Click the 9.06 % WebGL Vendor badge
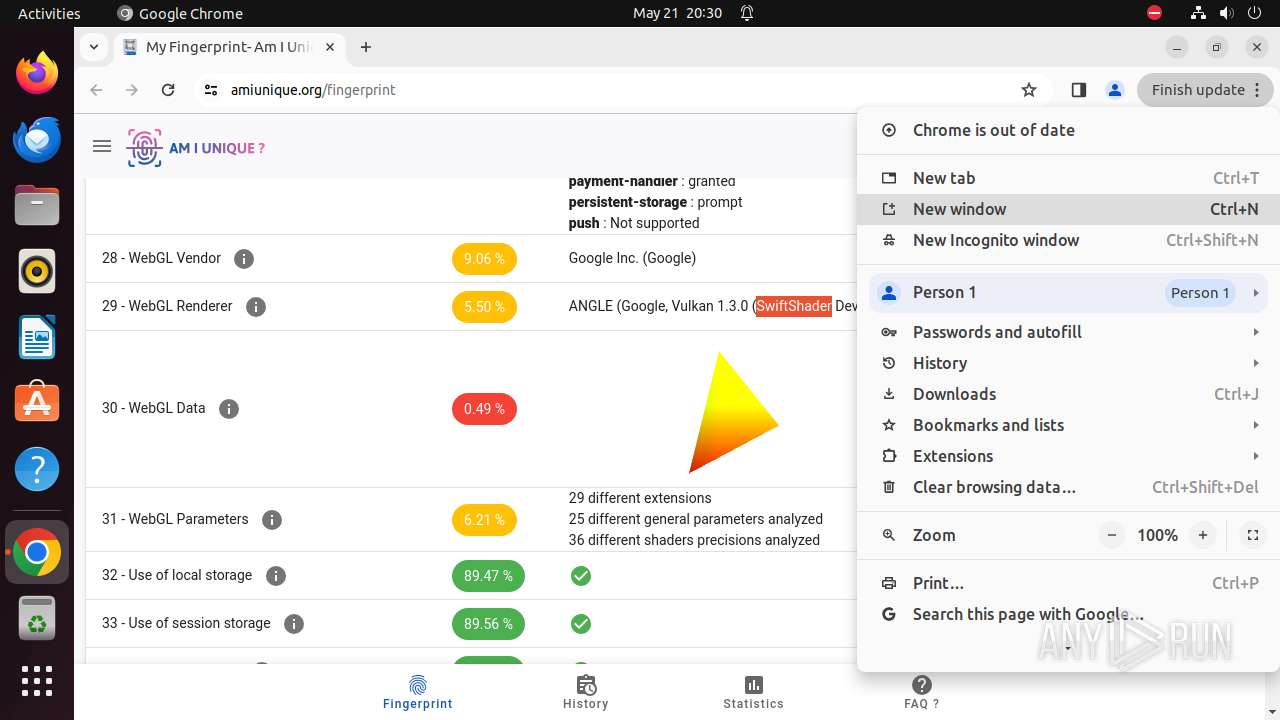 tap(484, 259)
